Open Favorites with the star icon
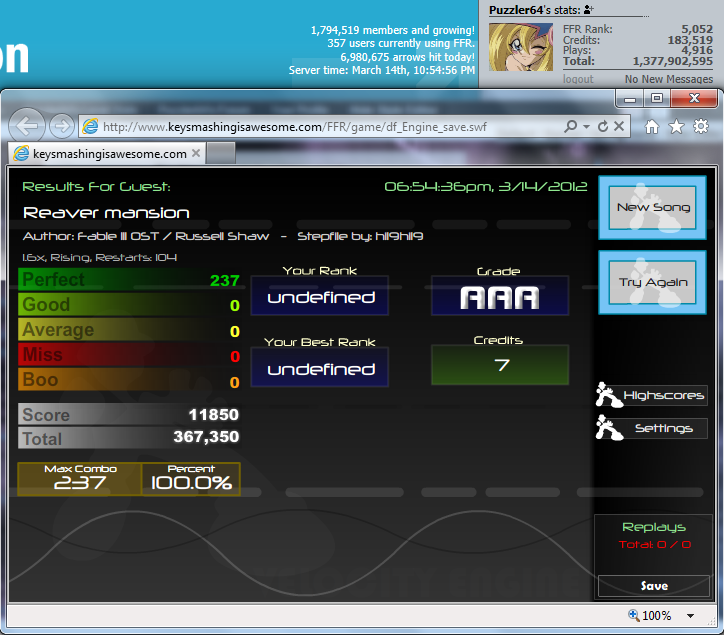 coord(676,127)
